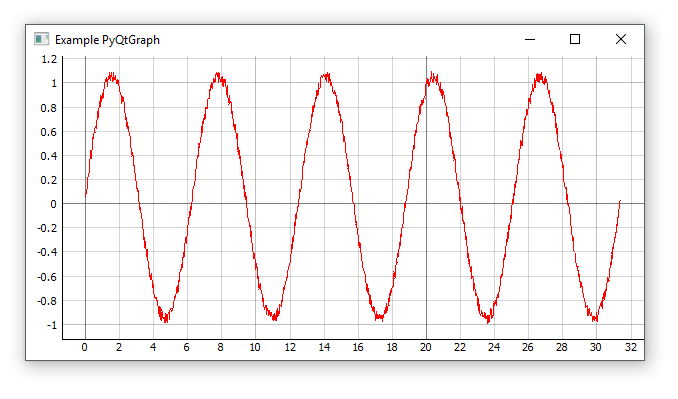Click the y-axis tick label -0.4
This screenshot has height=399, width=678.
click(x=47, y=252)
